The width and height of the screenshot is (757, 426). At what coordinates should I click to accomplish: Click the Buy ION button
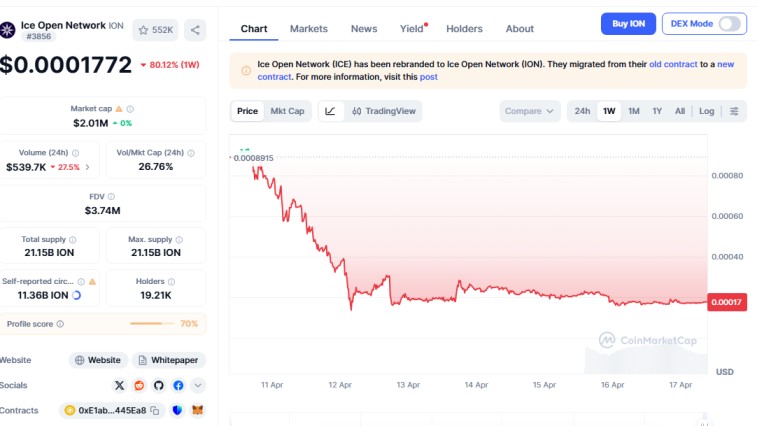(628, 23)
